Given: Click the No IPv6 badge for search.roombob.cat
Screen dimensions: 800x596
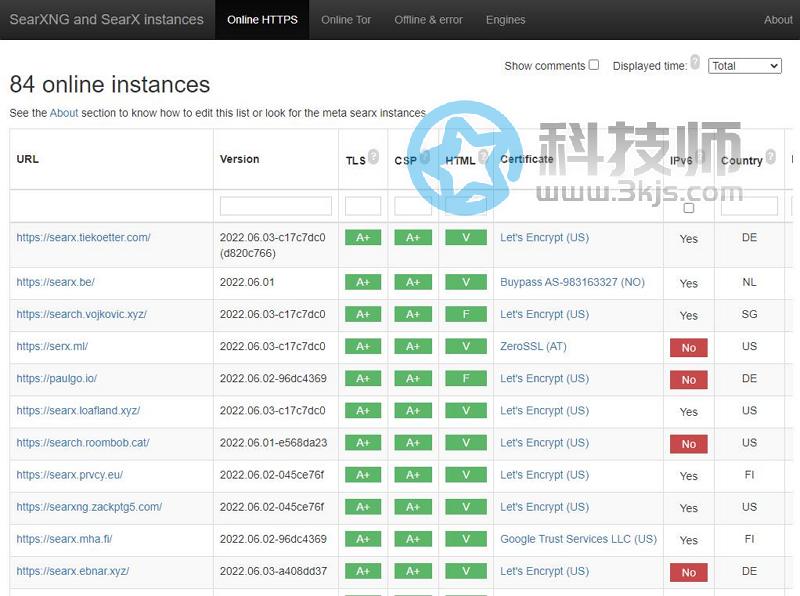Looking at the screenshot, I should pyautogui.click(x=689, y=444).
